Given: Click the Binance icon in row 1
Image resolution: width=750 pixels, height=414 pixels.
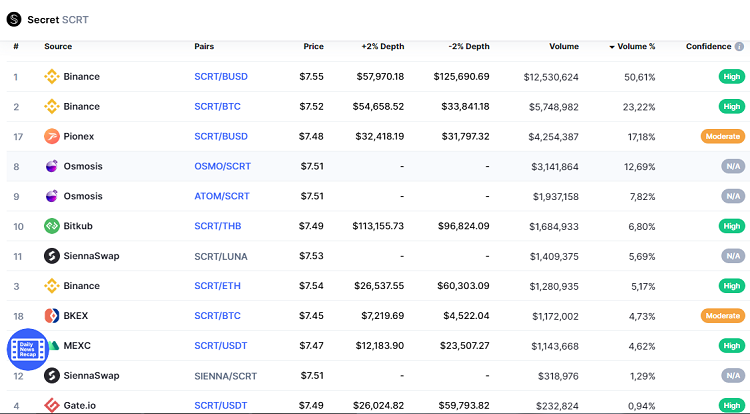Looking at the screenshot, I should 52,76.
